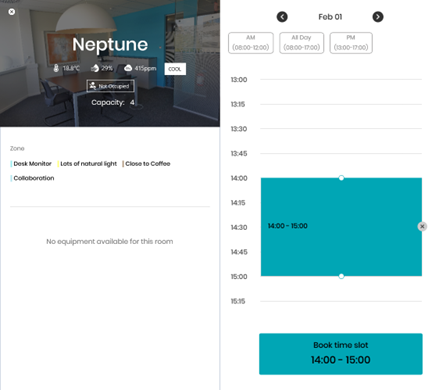Click the humidity droplet icon

[x=95, y=68]
